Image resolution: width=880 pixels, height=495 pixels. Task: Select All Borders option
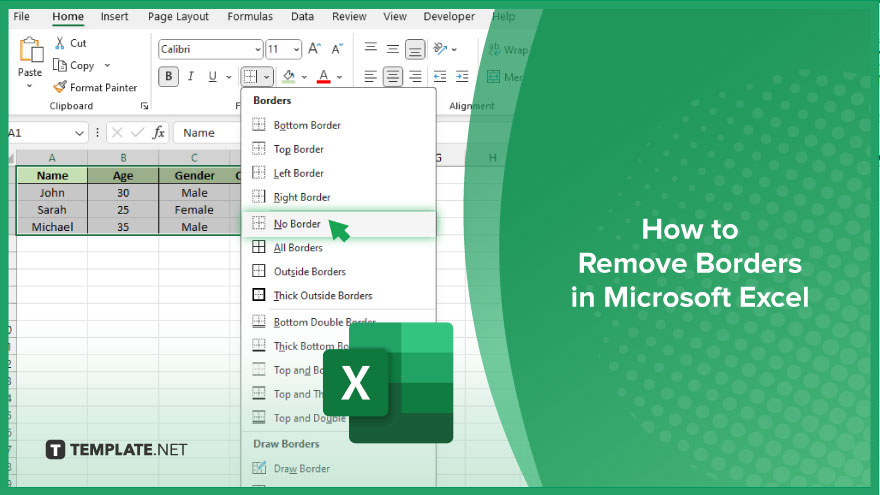[338, 248]
